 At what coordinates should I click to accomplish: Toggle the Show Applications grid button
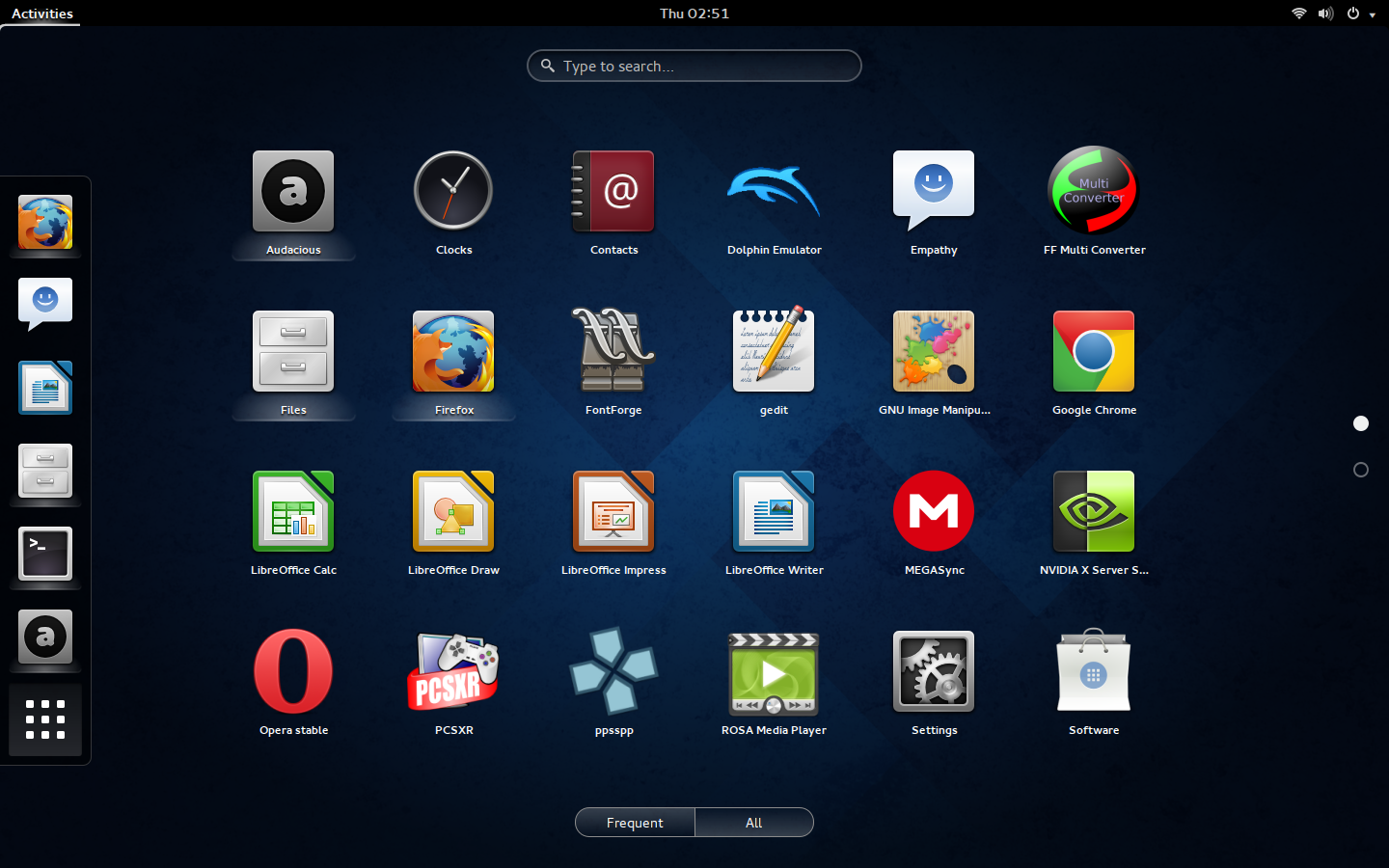pyautogui.click(x=45, y=719)
